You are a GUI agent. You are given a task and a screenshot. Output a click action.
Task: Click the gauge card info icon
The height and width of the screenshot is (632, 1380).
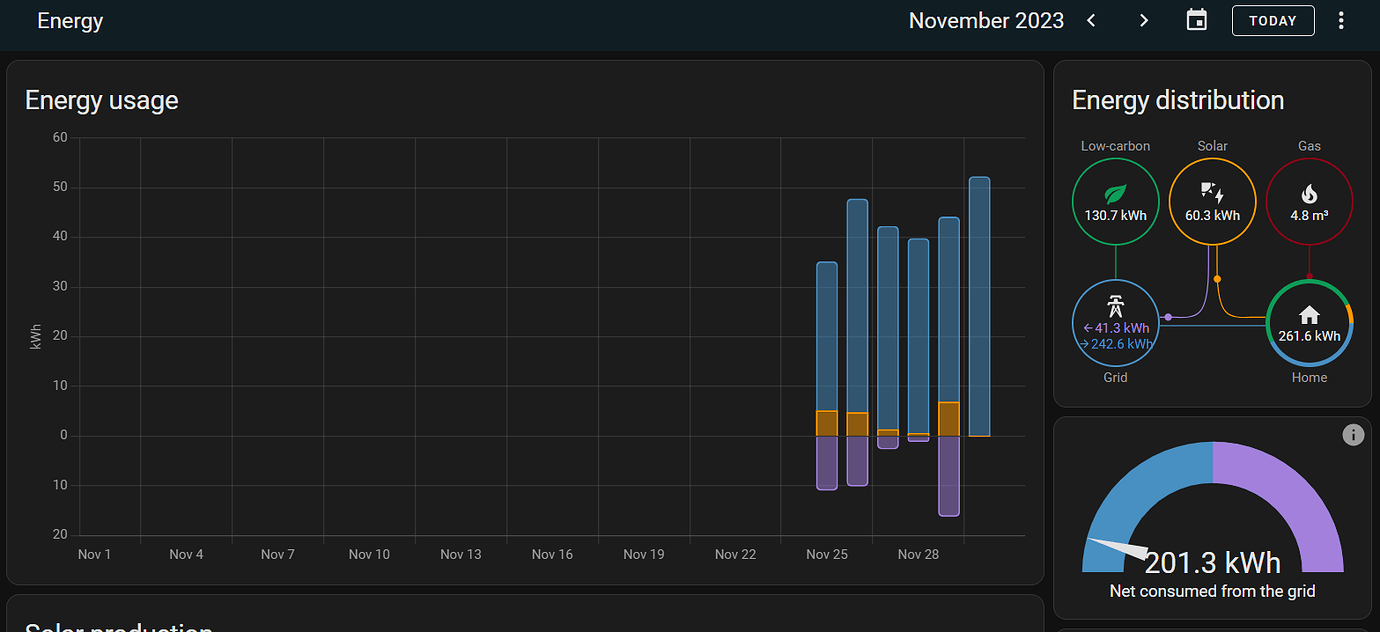click(1352, 435)
